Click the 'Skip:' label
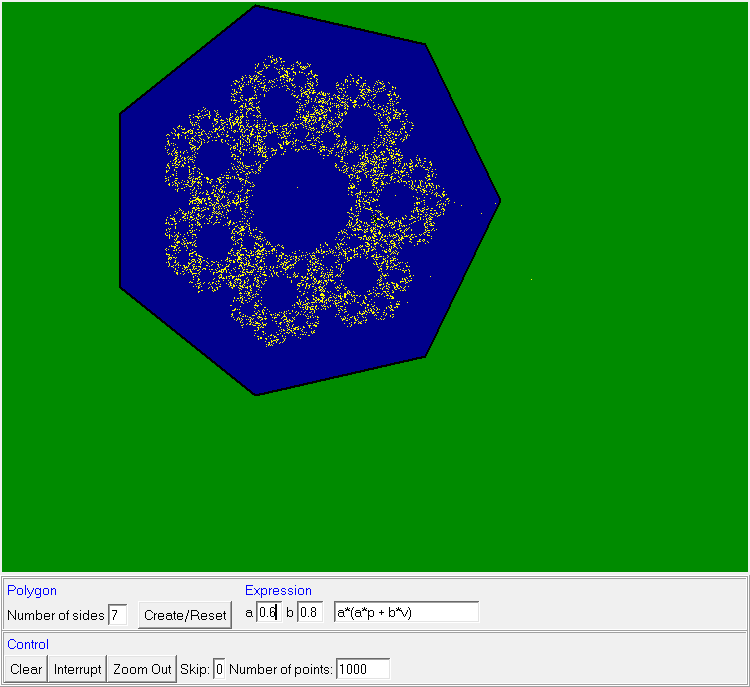Viewport: 750px width, 687px height. tap(195, 669)
